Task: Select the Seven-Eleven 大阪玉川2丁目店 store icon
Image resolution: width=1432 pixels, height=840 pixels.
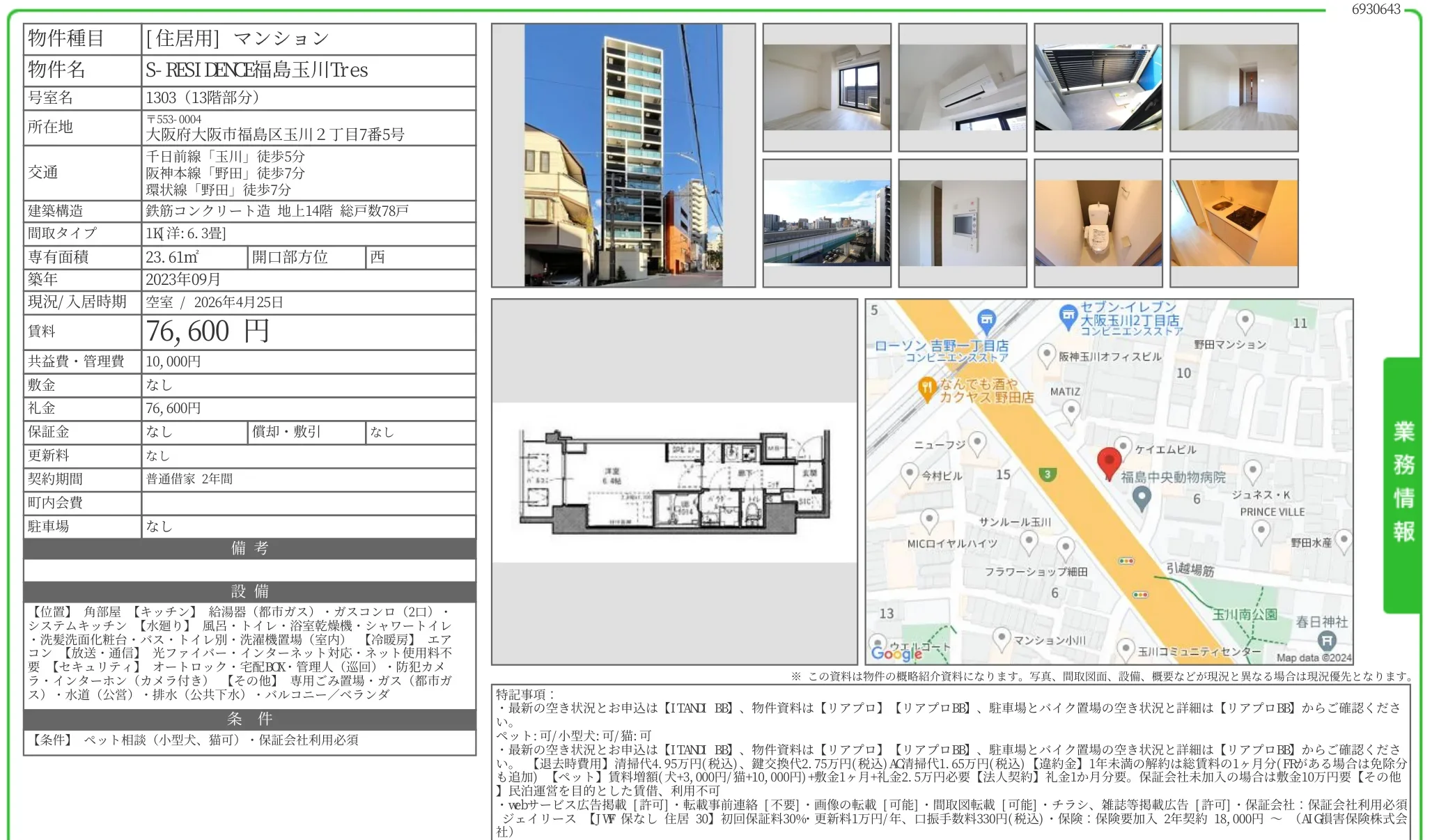Action: [1069, 314]
